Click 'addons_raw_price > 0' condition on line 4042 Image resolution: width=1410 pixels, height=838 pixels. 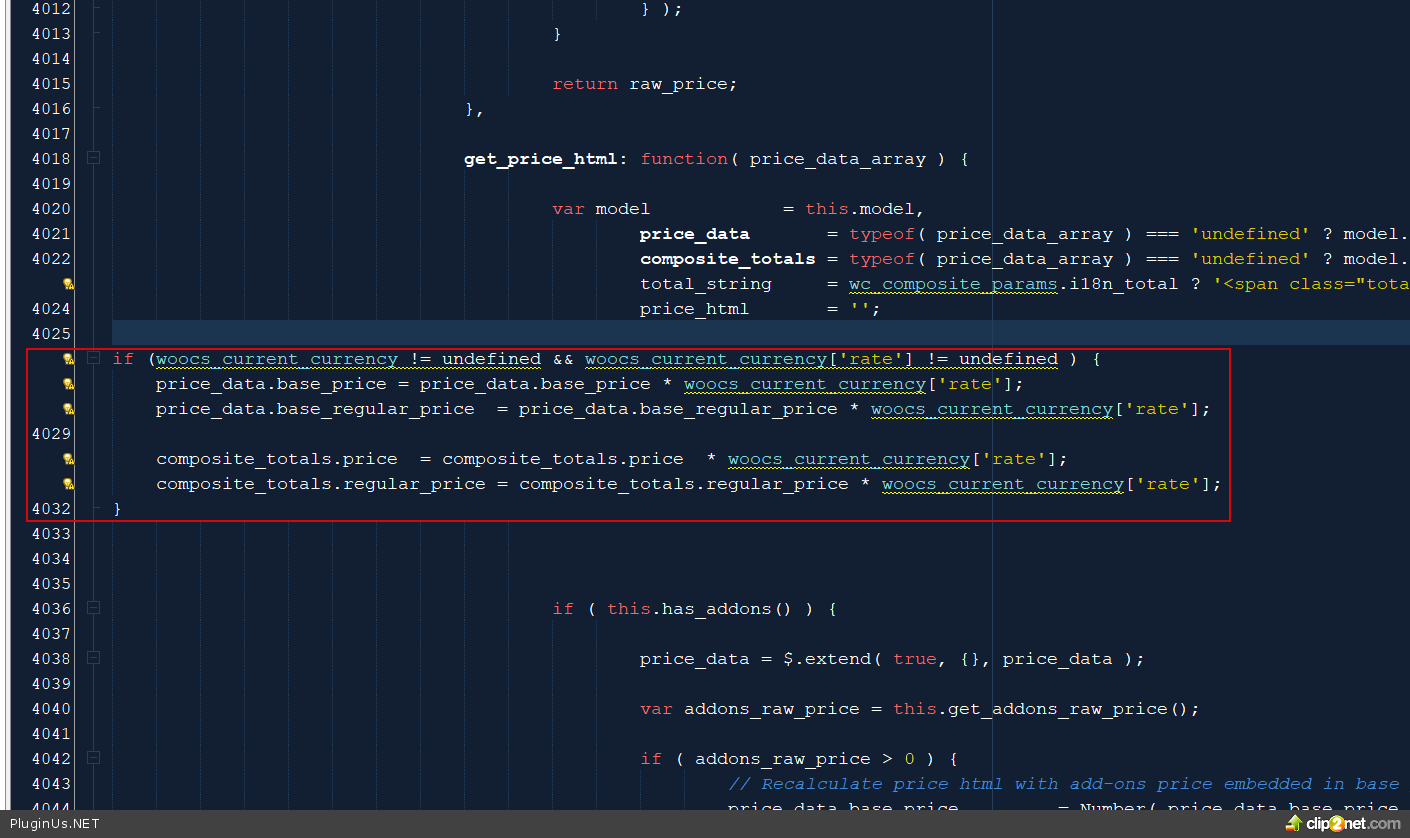tap(804, 759)
